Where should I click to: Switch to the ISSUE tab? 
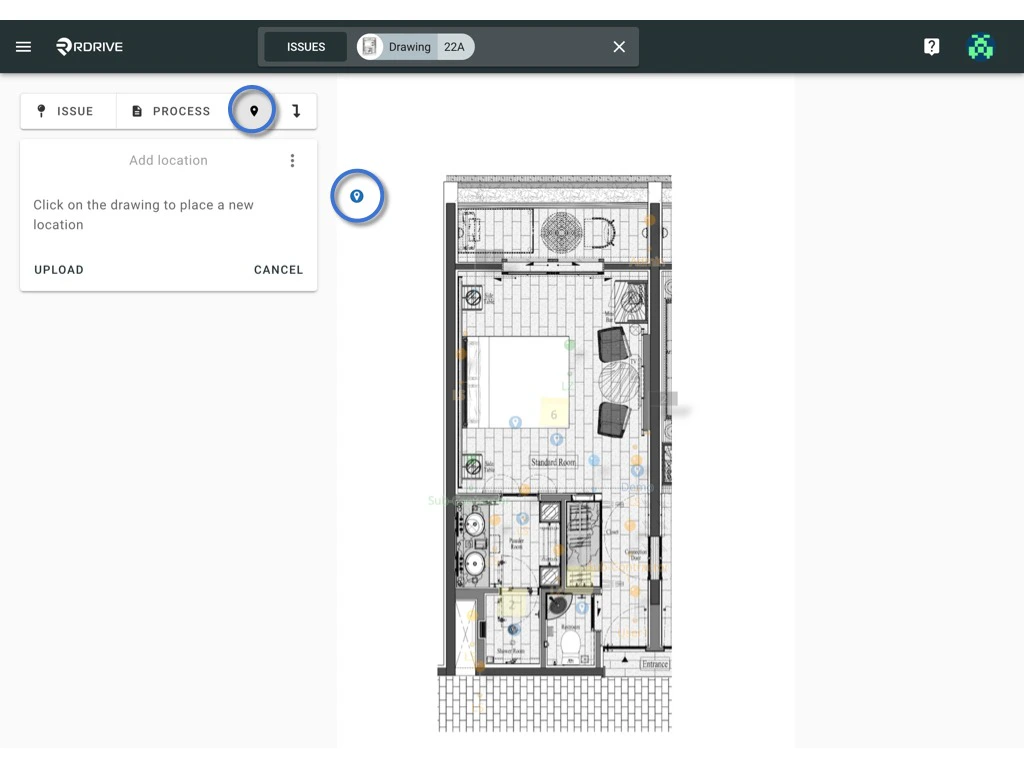pos(67,111)
